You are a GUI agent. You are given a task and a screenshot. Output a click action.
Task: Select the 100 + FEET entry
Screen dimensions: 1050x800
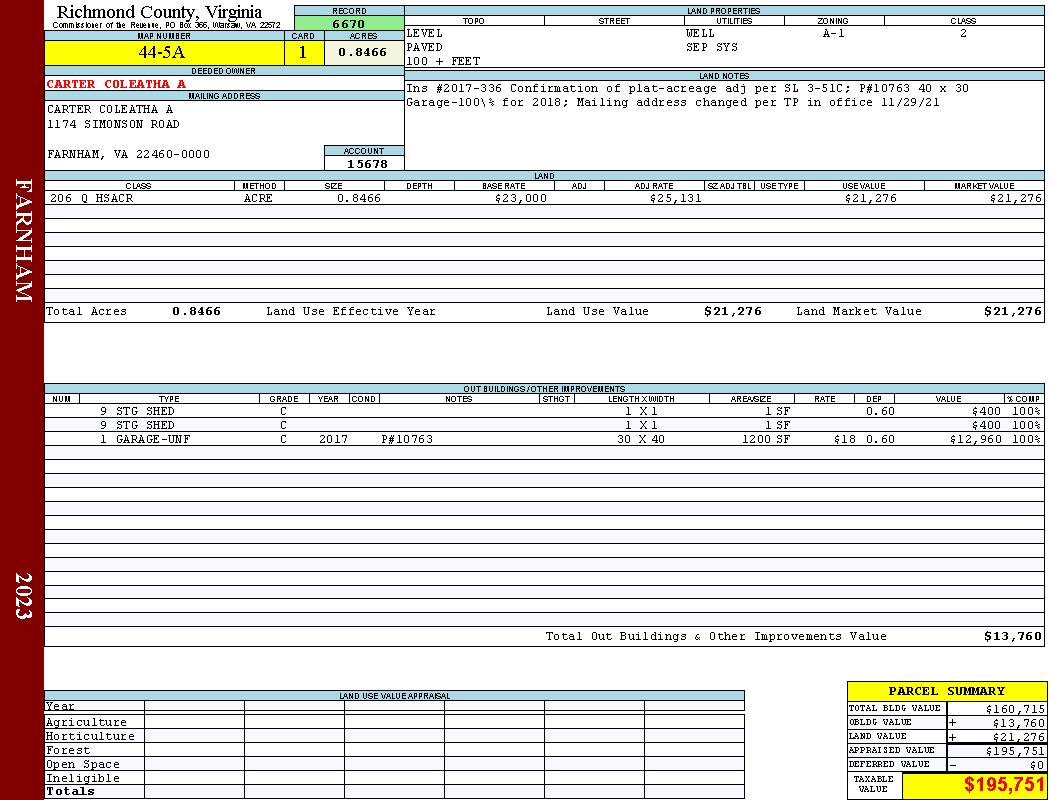[x=443, y=62]
